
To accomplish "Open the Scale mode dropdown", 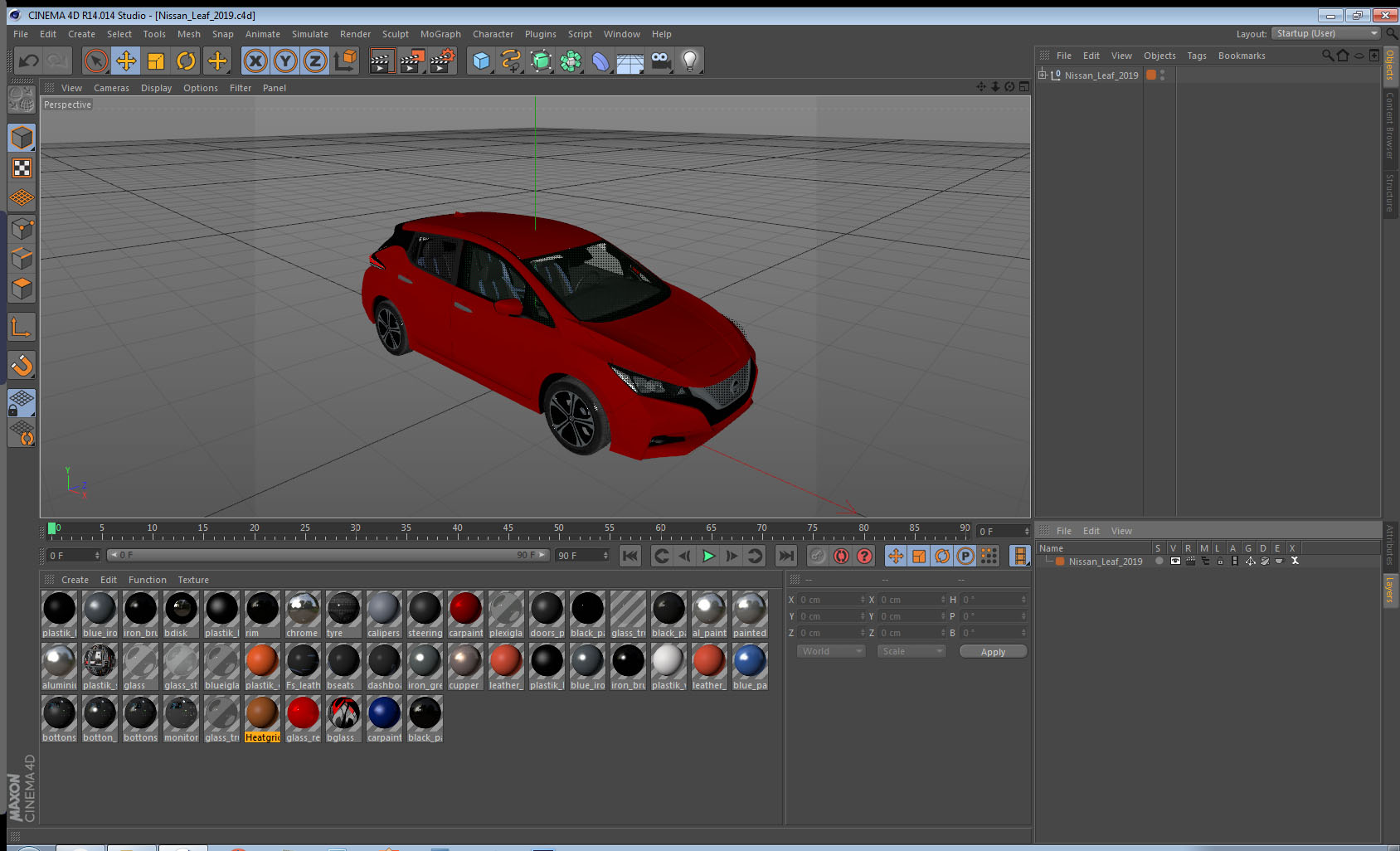I will [x=911, y=651].
